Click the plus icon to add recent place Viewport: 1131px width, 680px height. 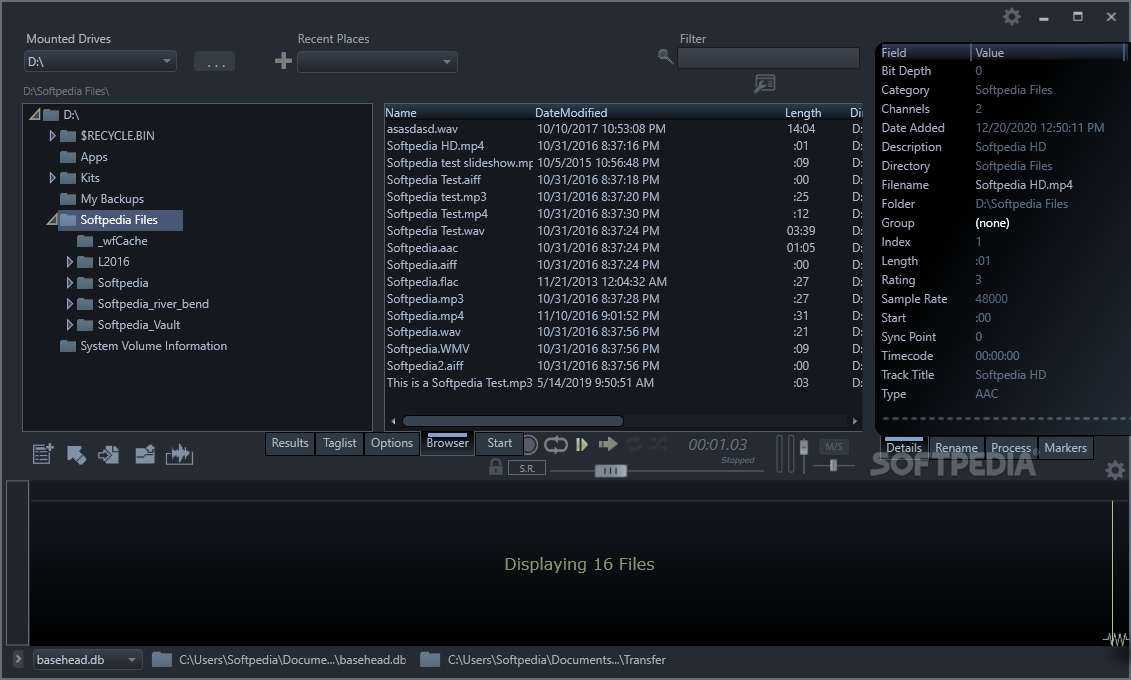point(283,61)
